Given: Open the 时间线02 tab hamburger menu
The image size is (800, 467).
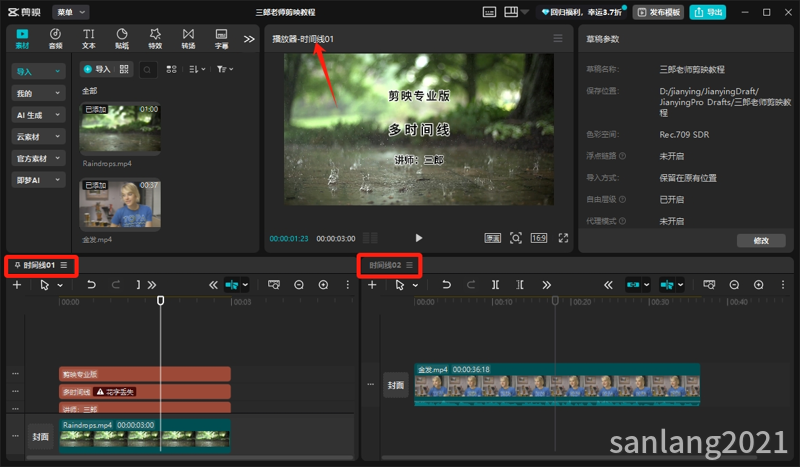Looking at the screenshot, I should pyautogui.click(x=409, y=265).
